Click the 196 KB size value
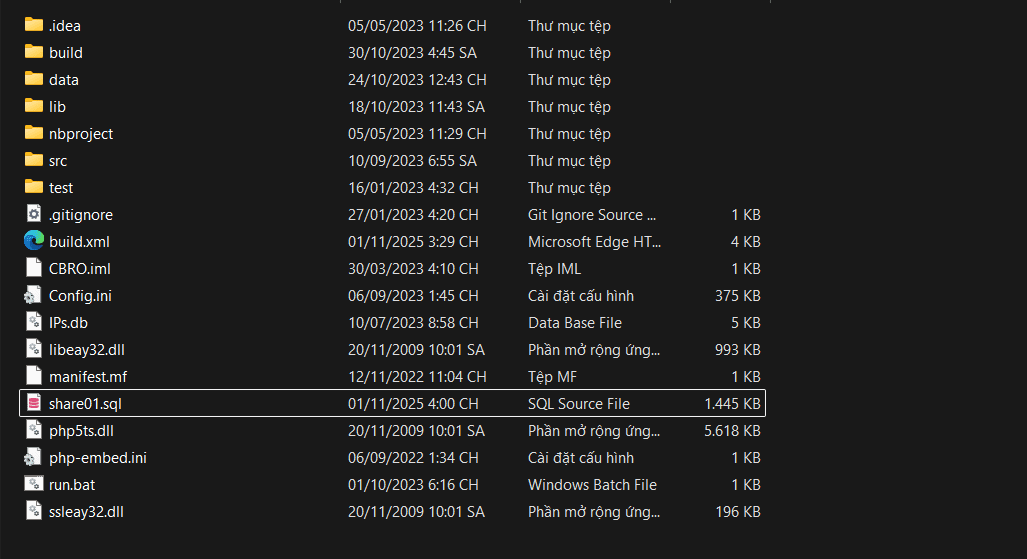This screenshot has height=559, width=1027. [738, 511]
